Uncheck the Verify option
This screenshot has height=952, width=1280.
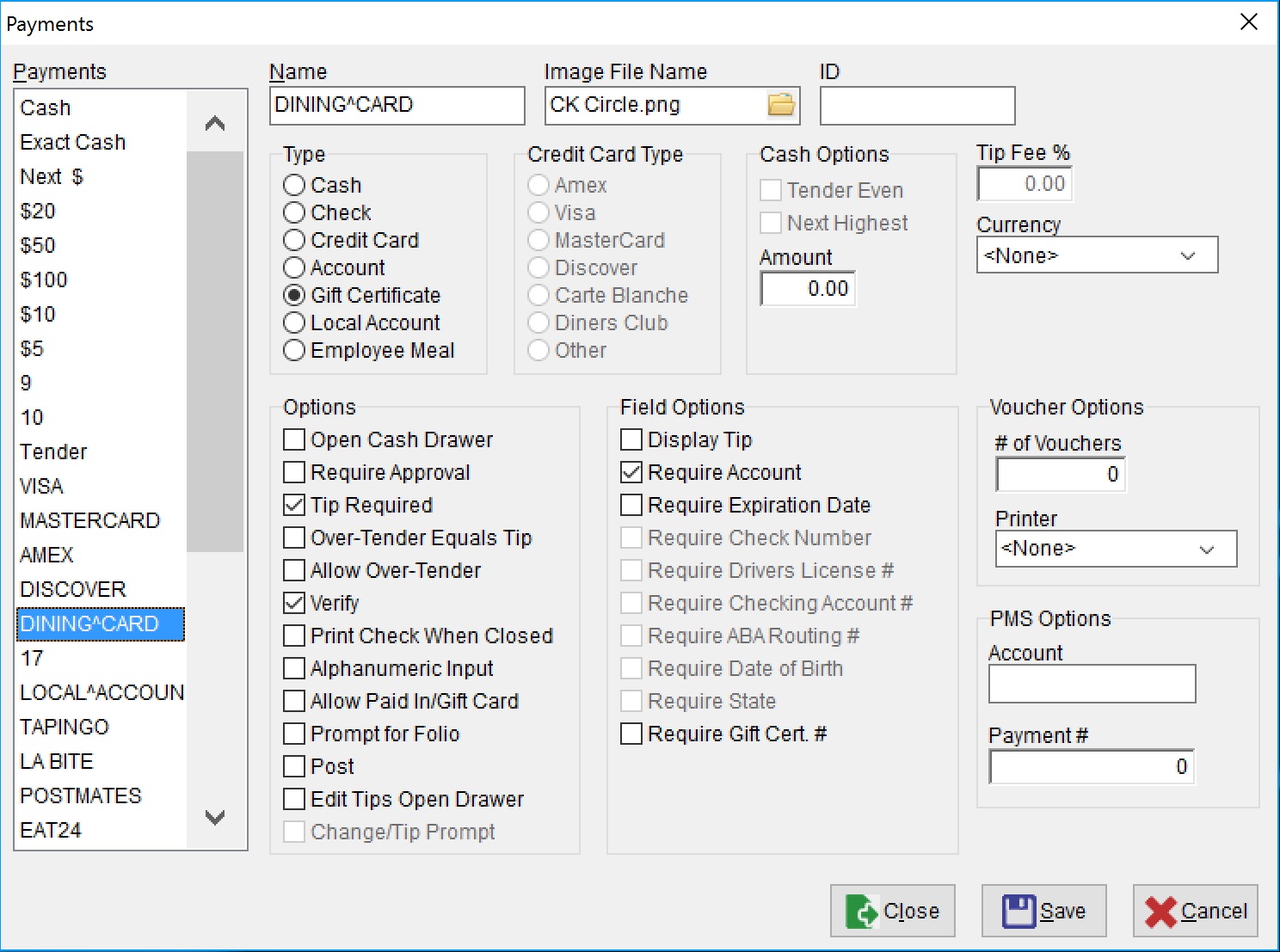tap(293, 603)
